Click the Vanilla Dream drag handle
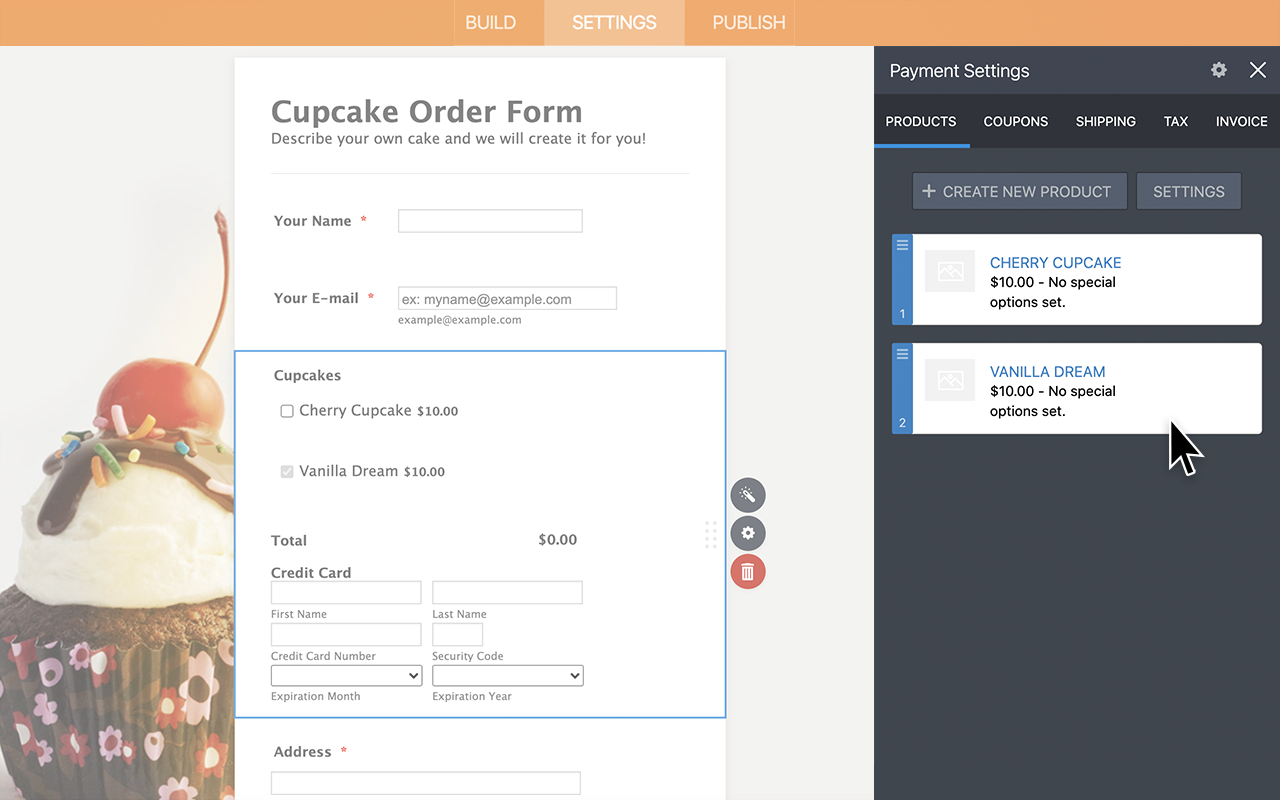1280x800 pixels. point(901,353)
